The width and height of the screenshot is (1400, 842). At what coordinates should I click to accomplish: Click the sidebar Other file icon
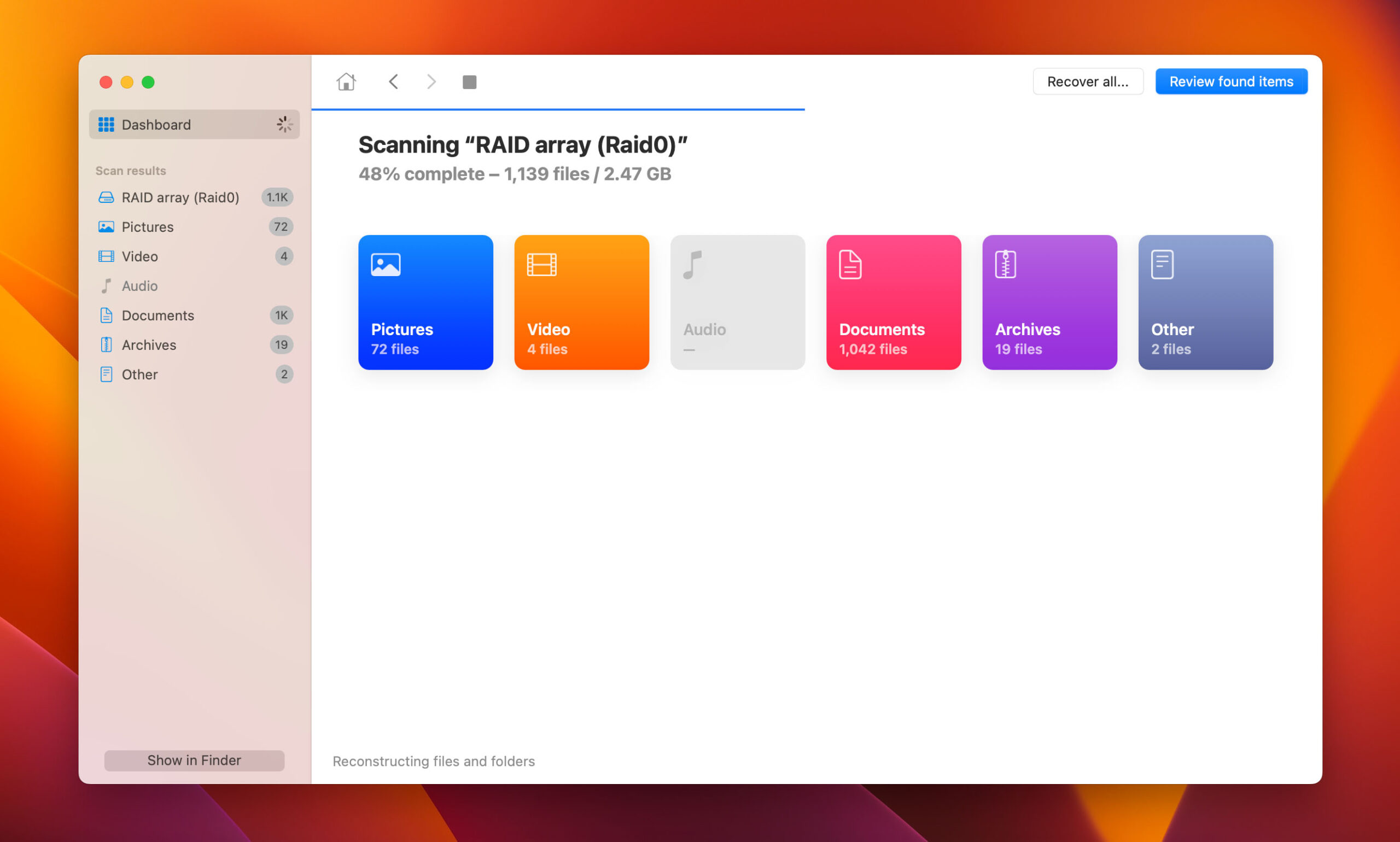[106, 374]
